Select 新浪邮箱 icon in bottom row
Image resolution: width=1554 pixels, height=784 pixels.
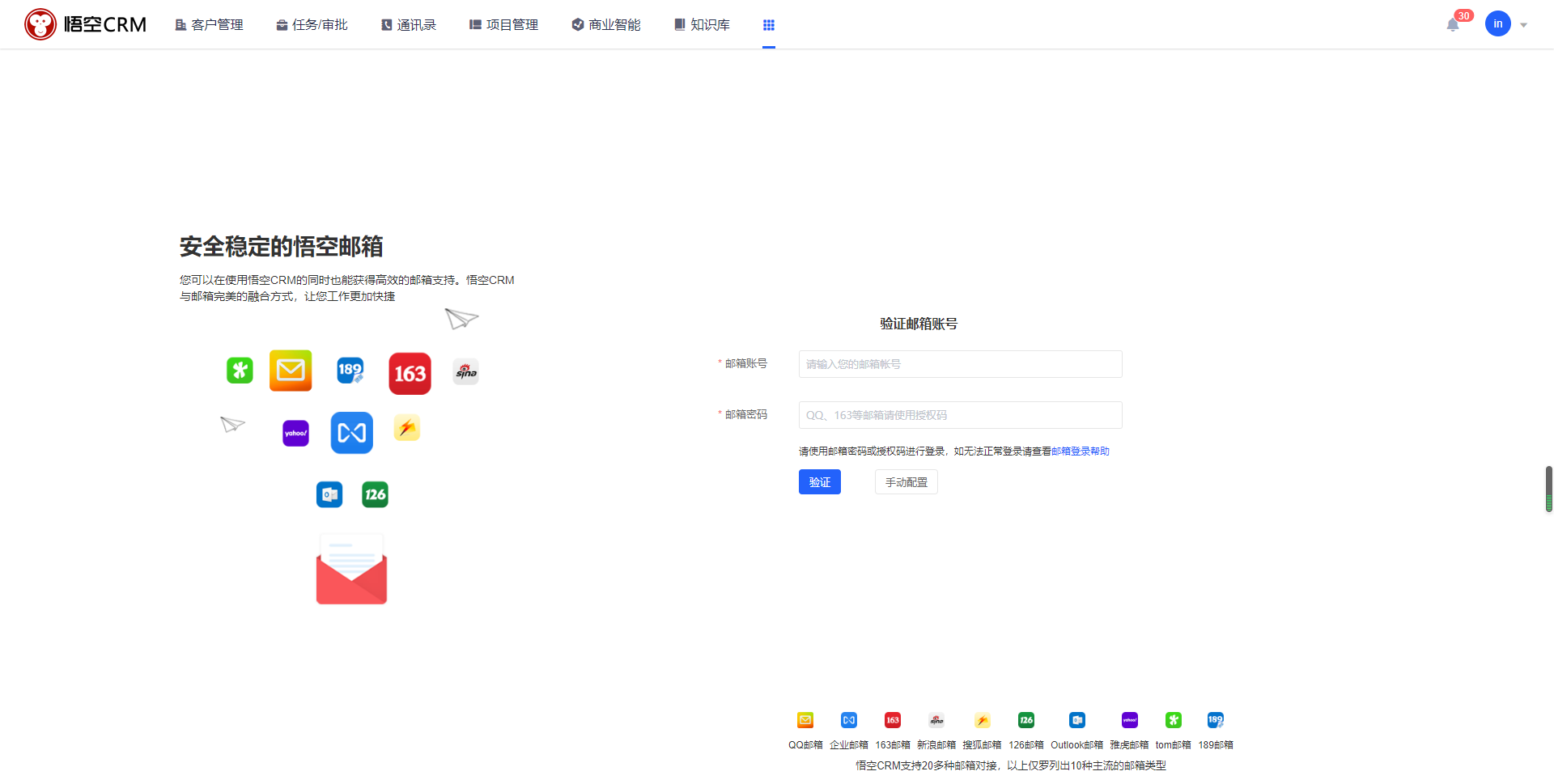click(936, 720)
